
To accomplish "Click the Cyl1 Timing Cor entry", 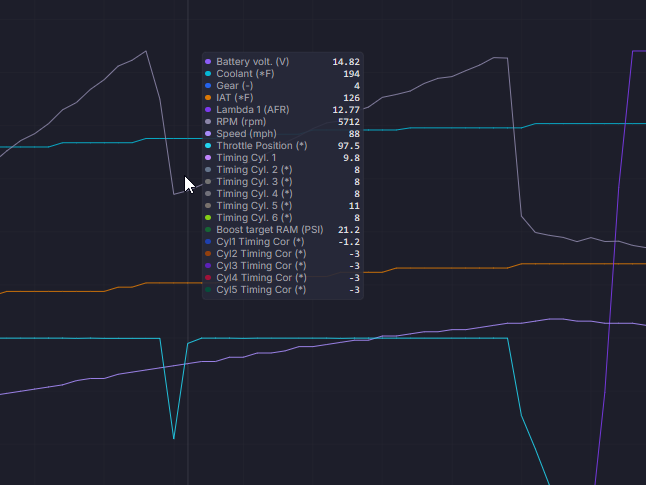I will (283, 241).
